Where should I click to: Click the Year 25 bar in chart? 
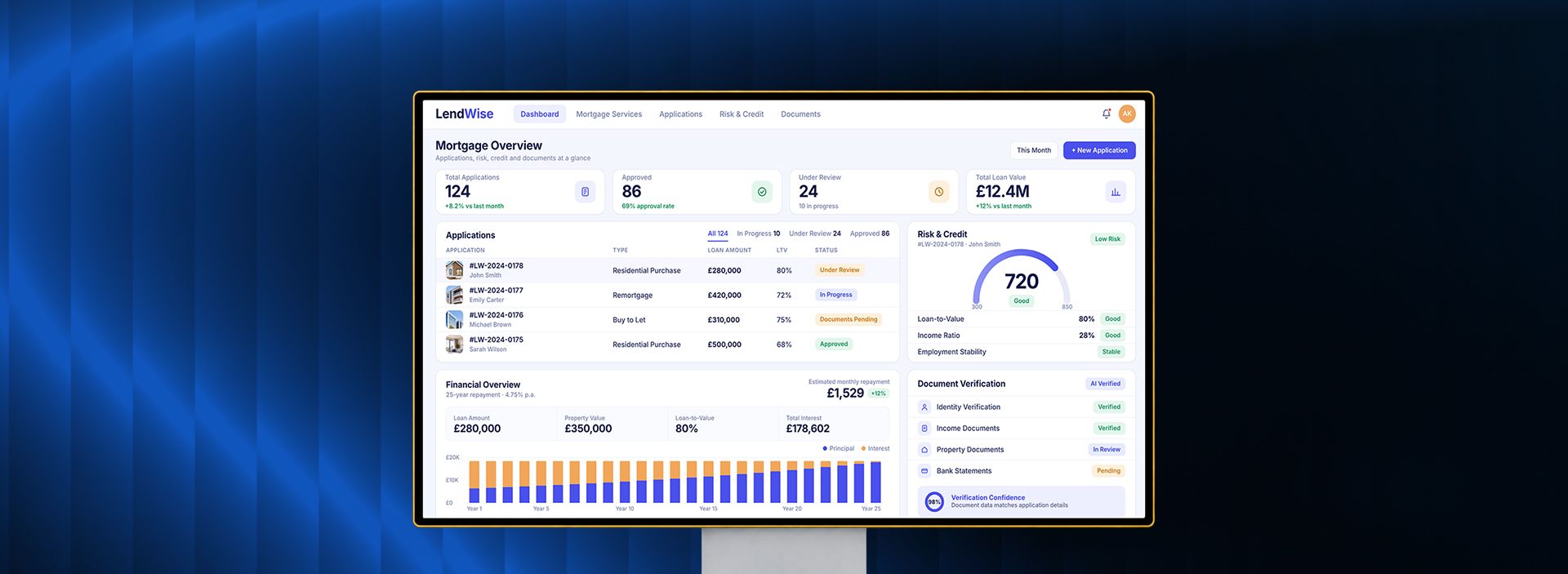(x=876, y=482)
